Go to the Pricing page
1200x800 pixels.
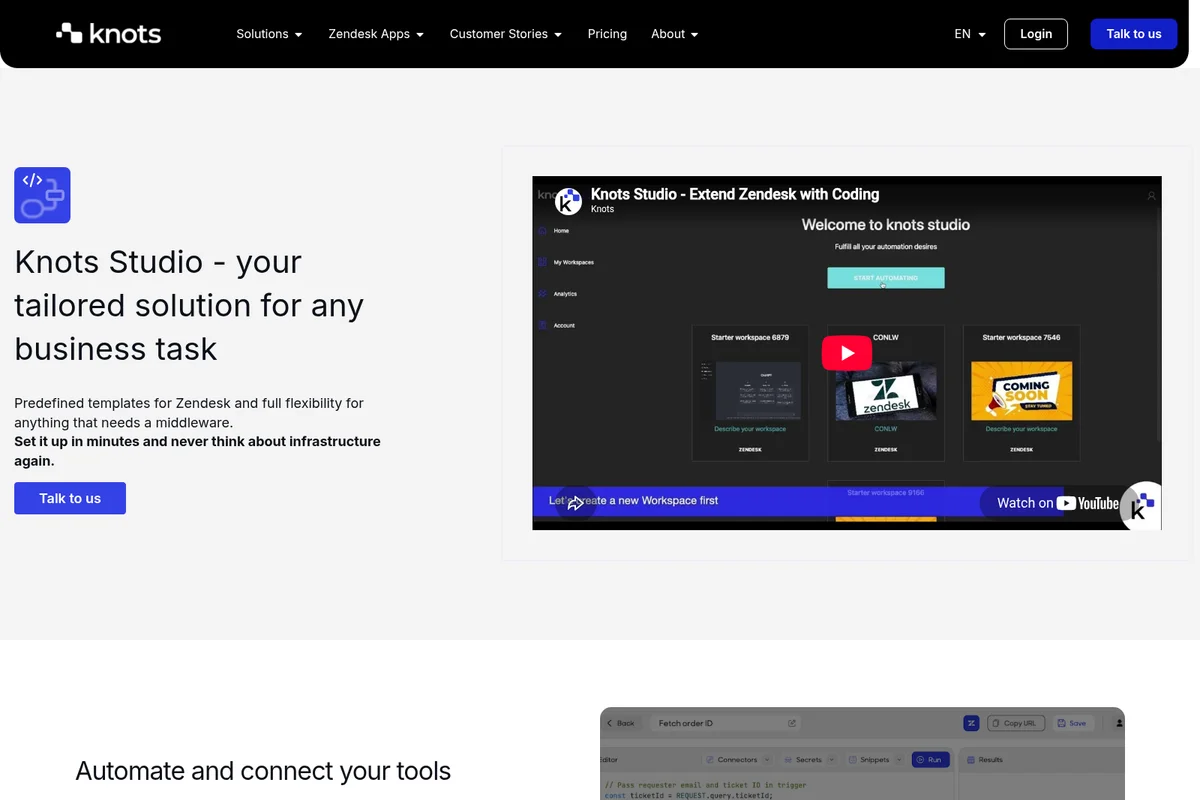tap(607, 34)
